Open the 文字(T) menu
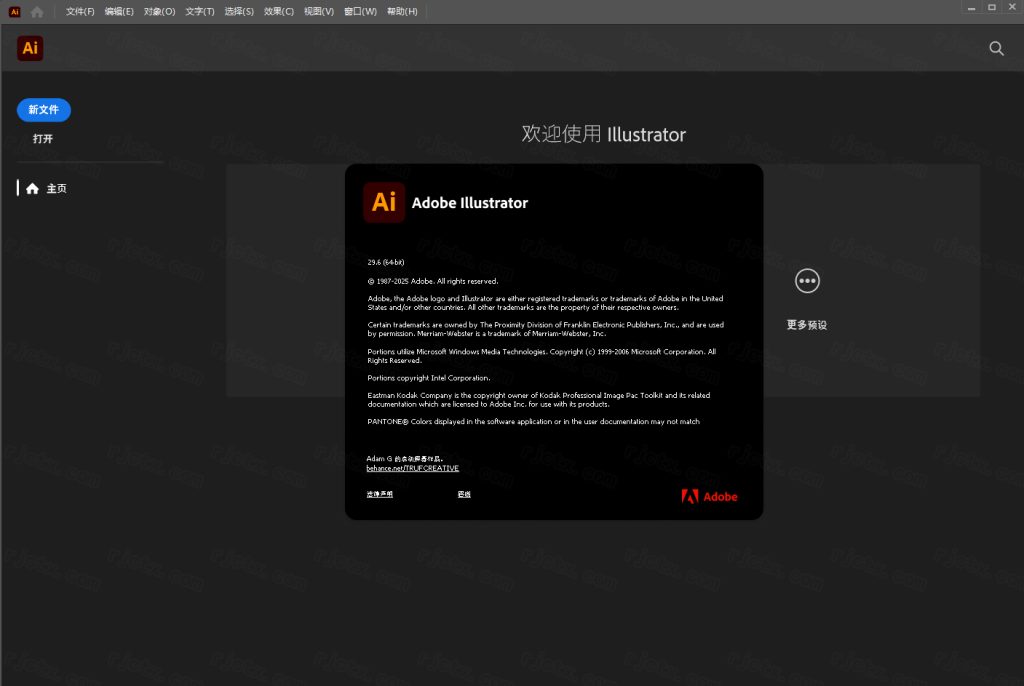The height and width of the screenshot is (686, 1024). pos(200,12)
